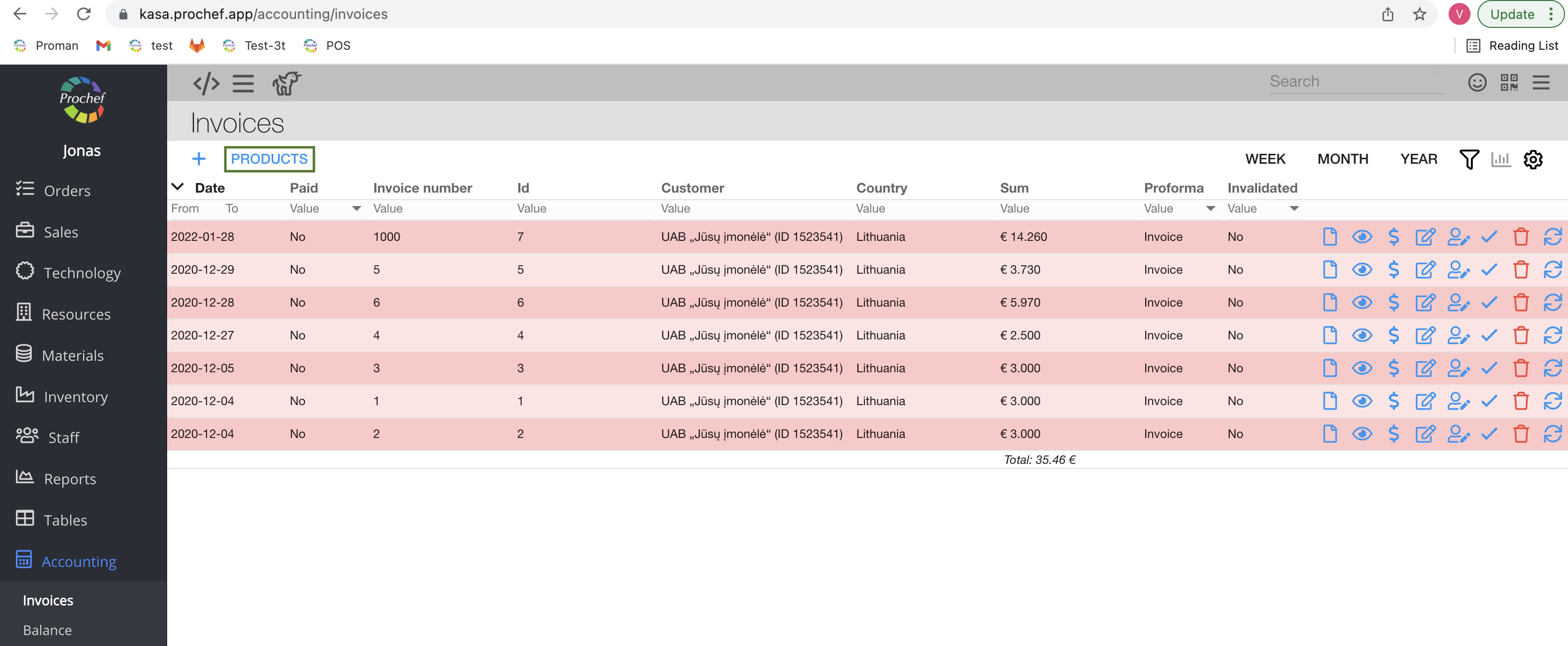Click the QR code icon

pyautogui.click(x=1509, y=82)
